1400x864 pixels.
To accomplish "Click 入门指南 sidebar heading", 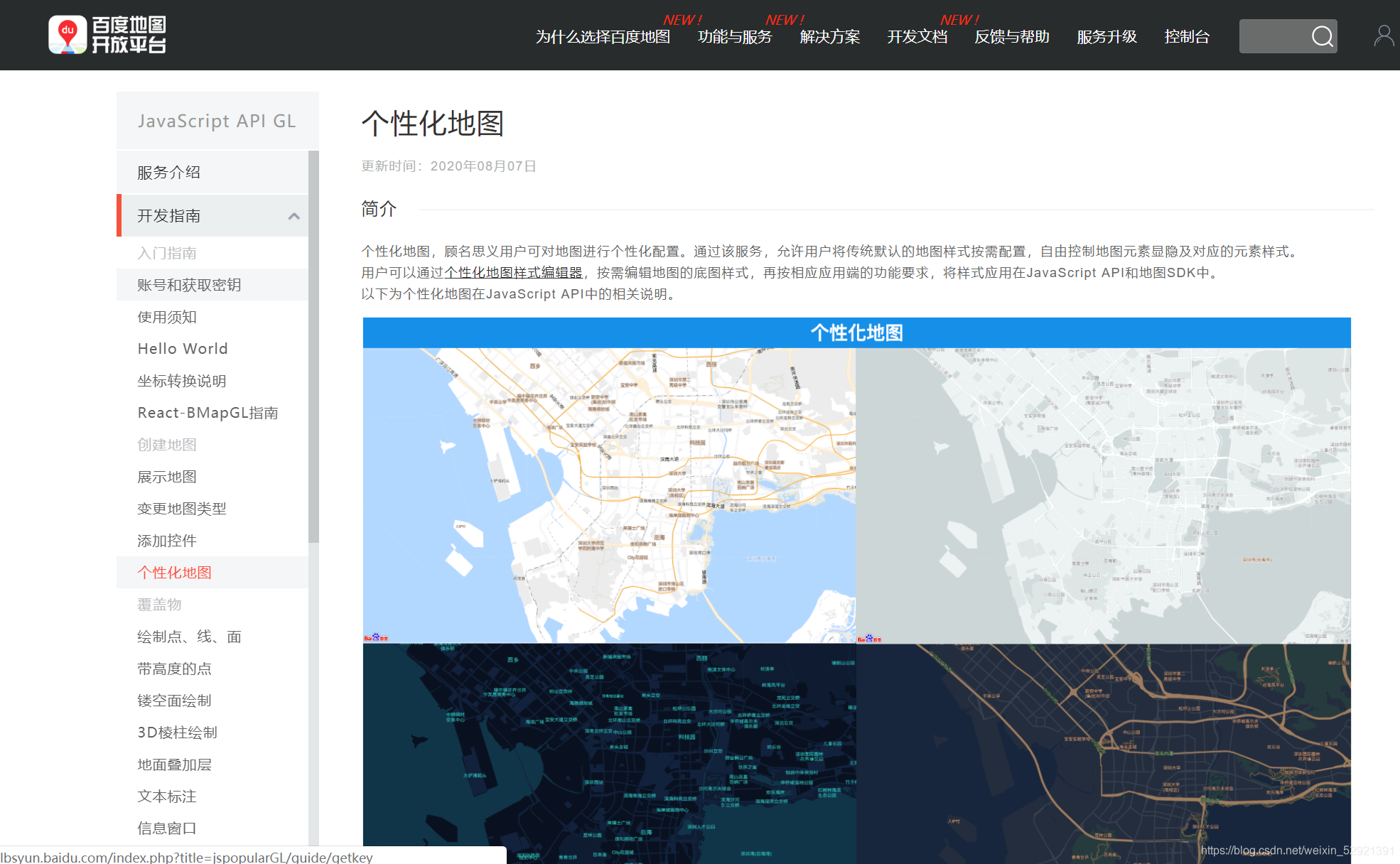I will coord(167,253).
